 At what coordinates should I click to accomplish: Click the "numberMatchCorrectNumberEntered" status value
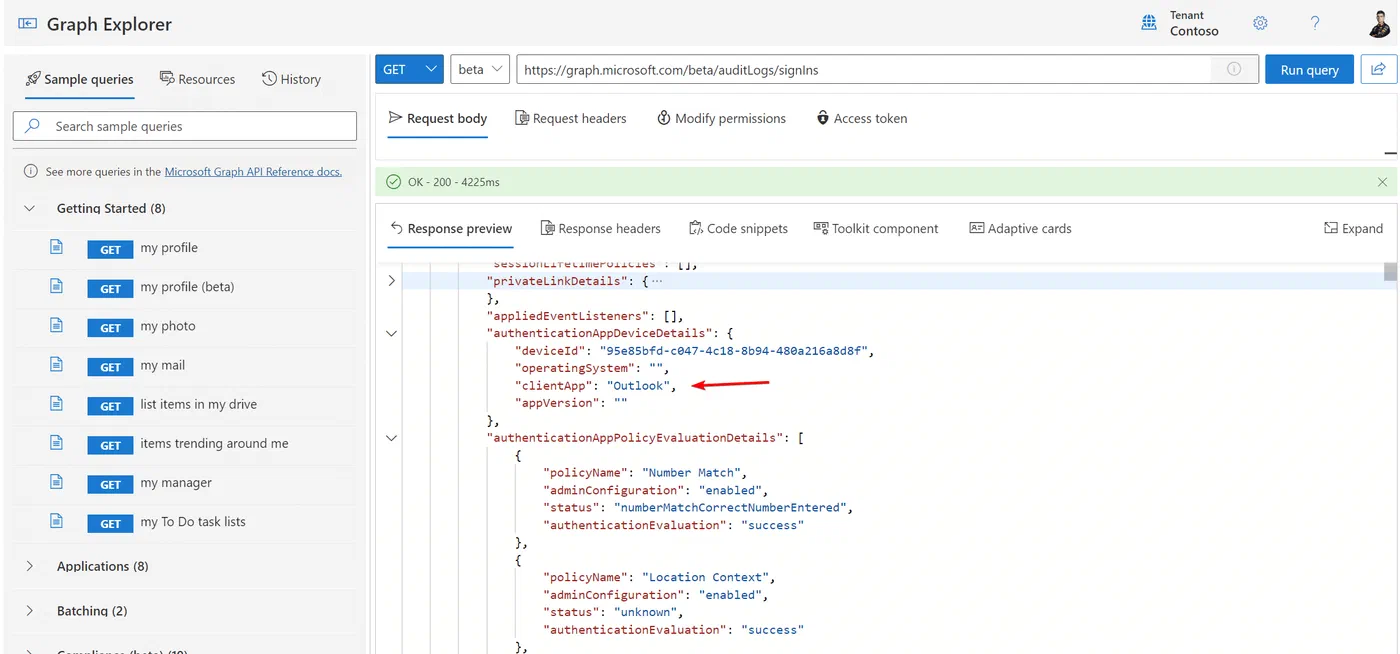tap(728, 508)
